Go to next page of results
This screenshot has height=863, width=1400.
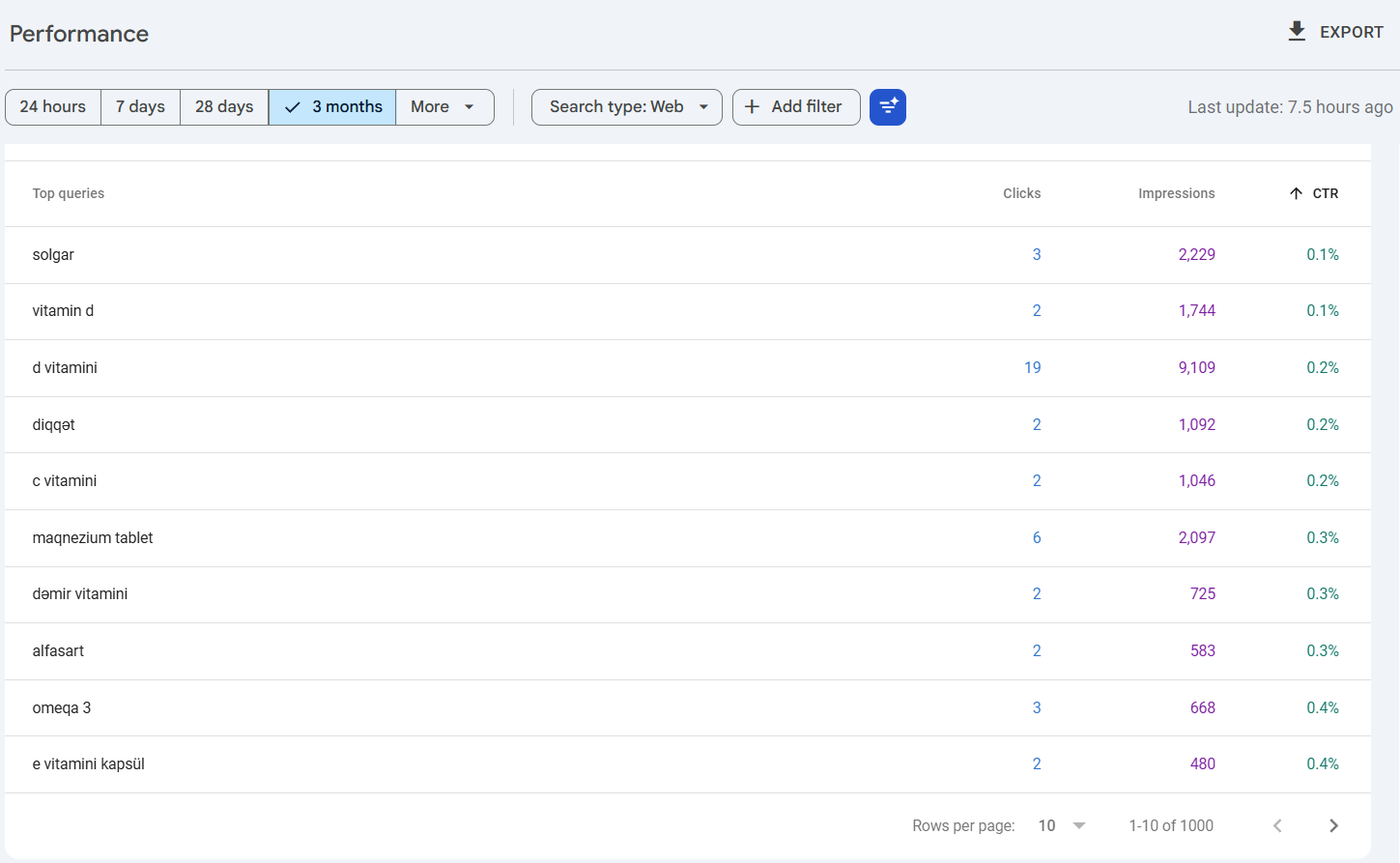pyautogui.click(x=1333, y=825)
